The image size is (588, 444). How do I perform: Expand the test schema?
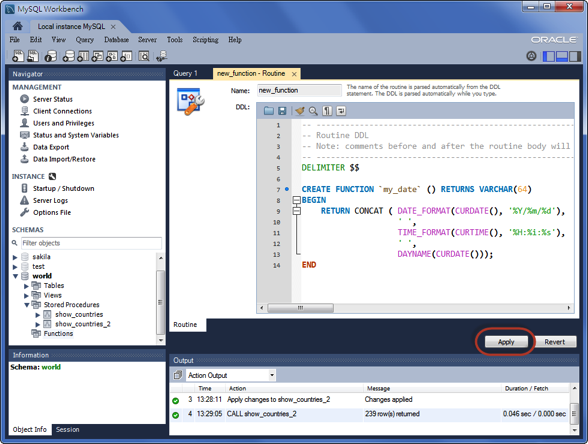[x=15, y=267]
